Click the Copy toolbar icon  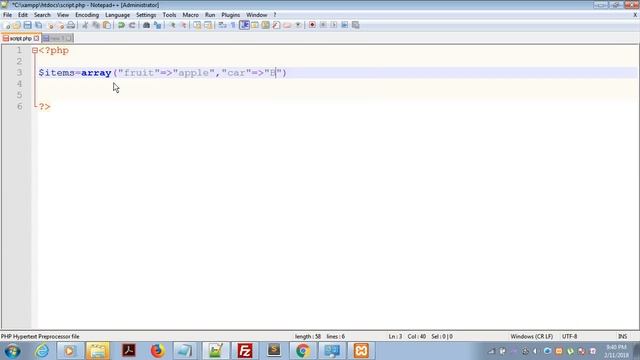[x=96, y=25]
